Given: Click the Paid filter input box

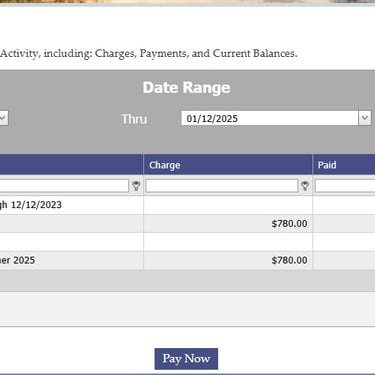Looking at the screenshot, I should click(x=345, y=186).
